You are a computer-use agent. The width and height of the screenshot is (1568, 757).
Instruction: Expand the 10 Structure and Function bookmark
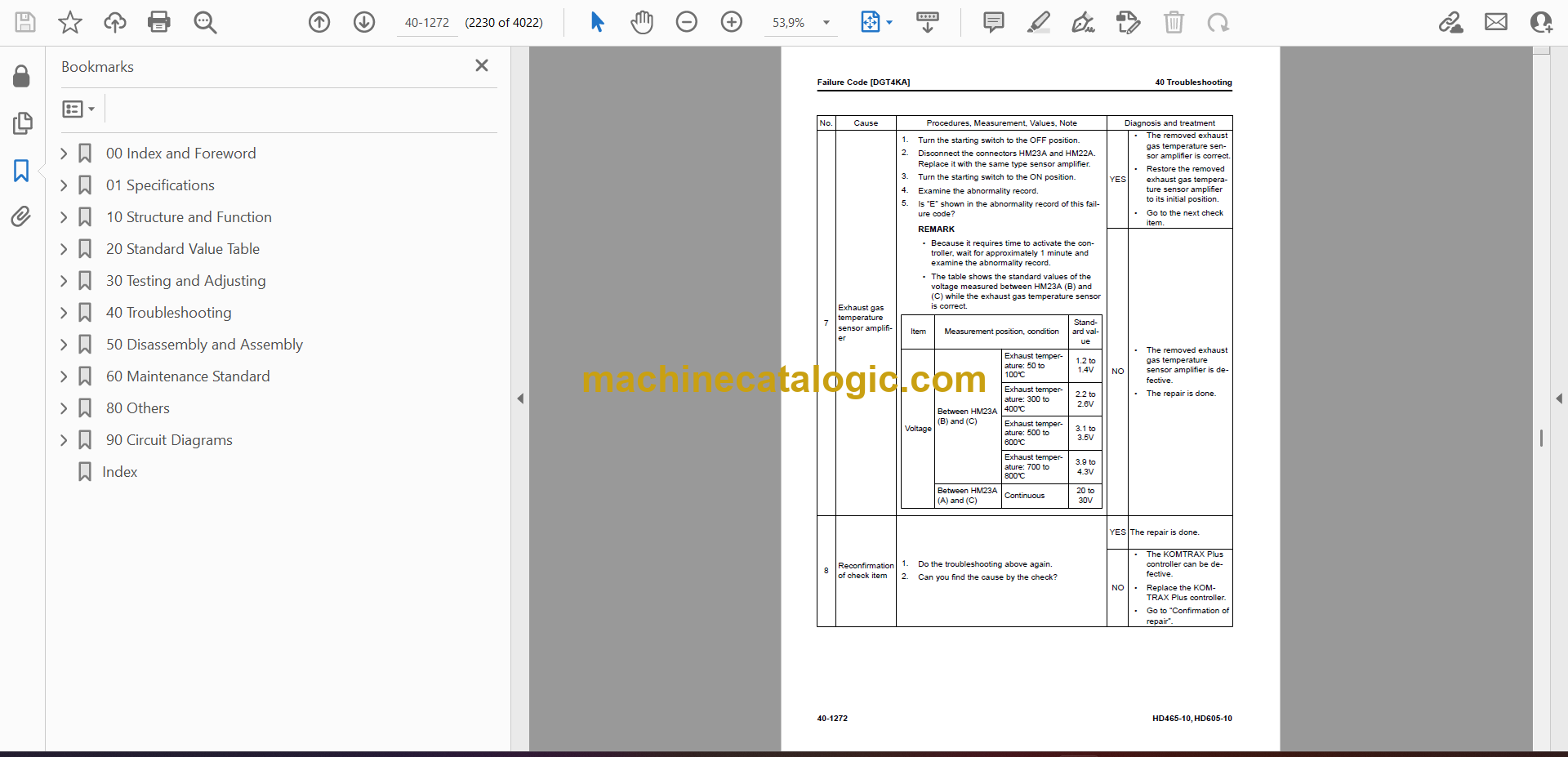pyautogui.click(x=64, y=216)
